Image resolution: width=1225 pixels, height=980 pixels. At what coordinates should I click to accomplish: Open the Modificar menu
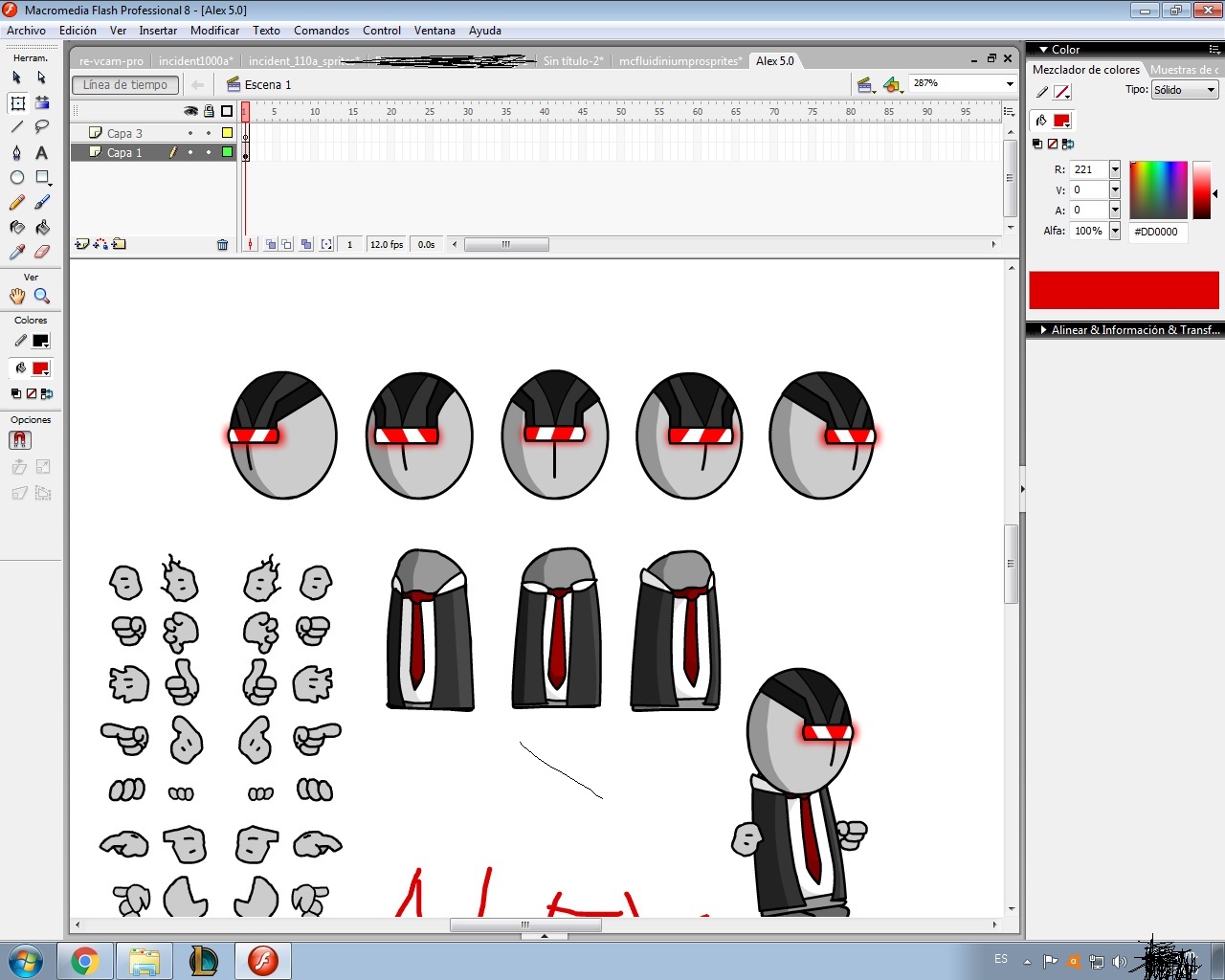(x=214, y=31)
